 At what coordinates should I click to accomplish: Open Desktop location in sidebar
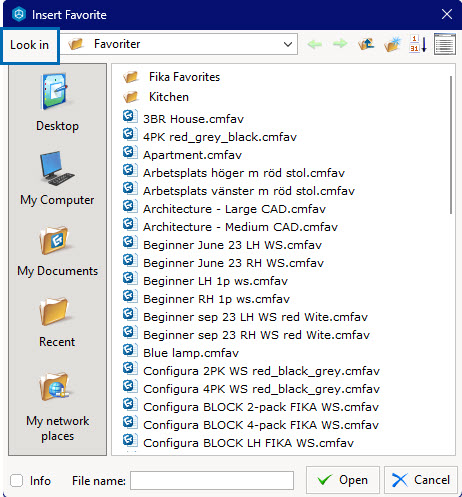(57, 103)
